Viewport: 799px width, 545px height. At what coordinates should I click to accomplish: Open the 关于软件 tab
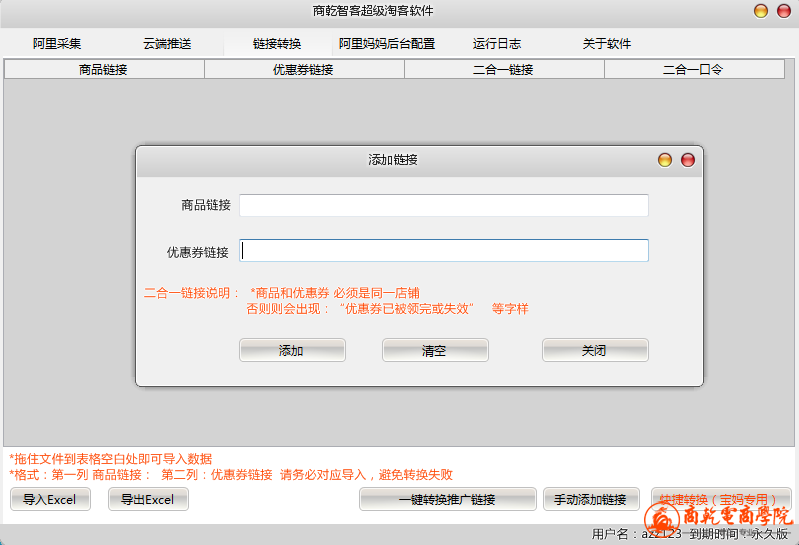coord(607,44)
